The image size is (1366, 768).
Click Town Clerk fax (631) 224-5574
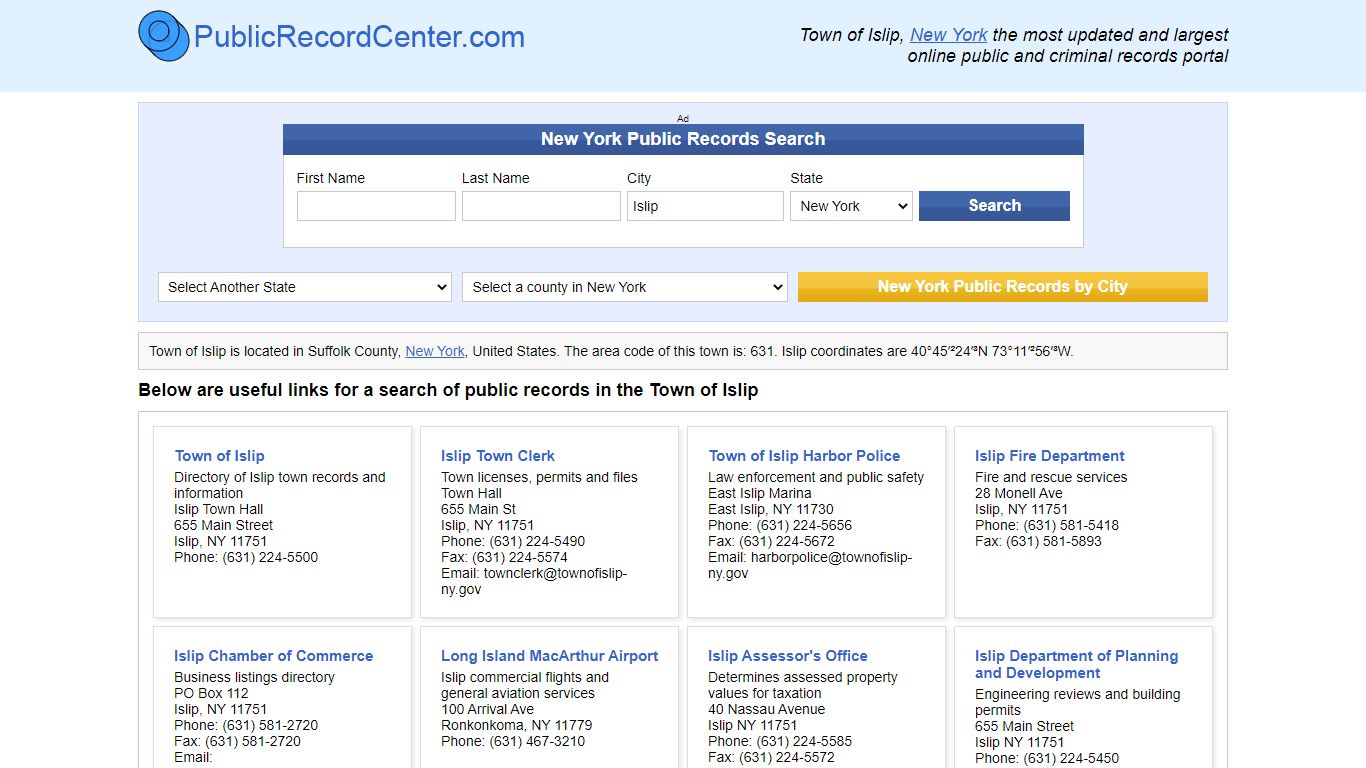pyautogui.click(x=520, y=557)
